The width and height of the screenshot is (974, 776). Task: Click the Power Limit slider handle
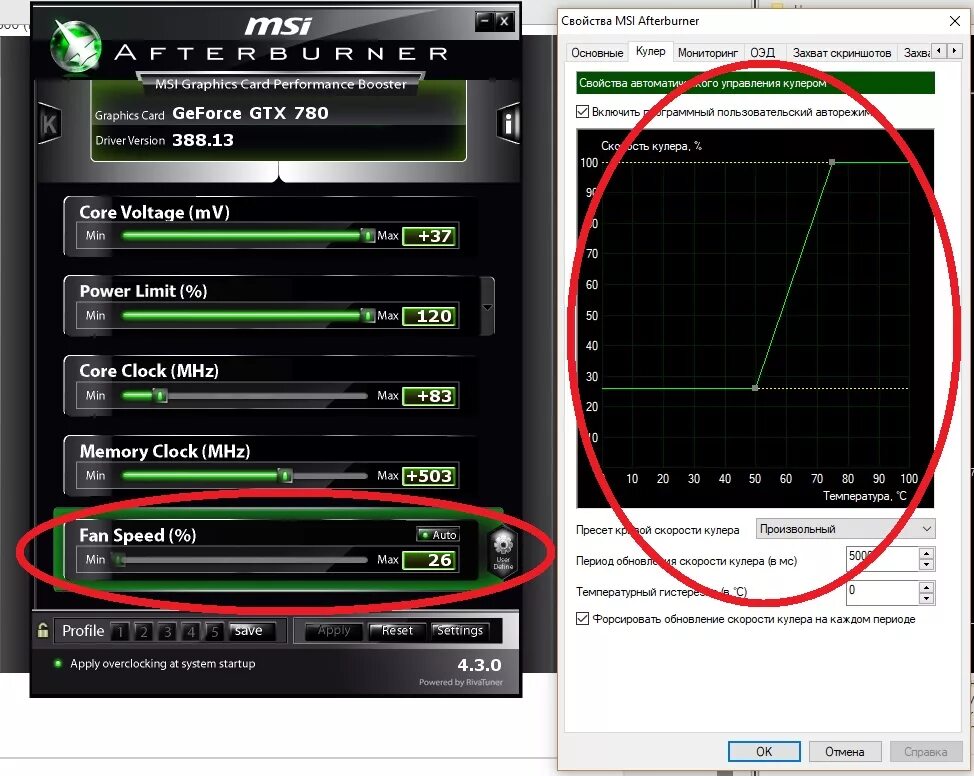pyautogui.click(x=368, y=316)
